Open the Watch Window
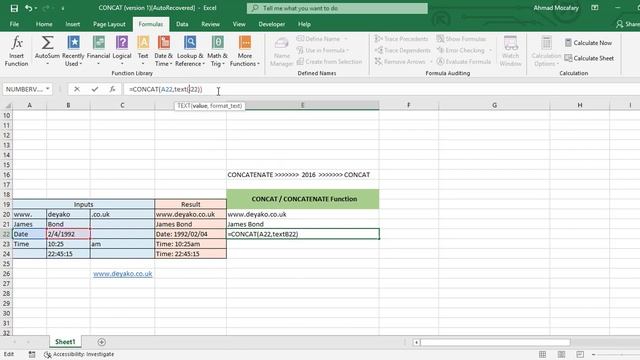The height and width of the screenshot is (360, 640). 511,51
